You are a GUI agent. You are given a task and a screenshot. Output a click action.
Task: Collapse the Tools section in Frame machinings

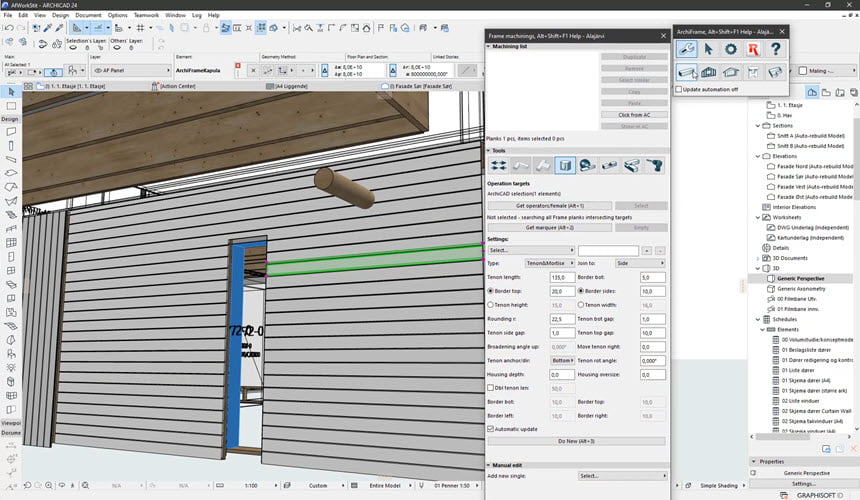(489, 151)
